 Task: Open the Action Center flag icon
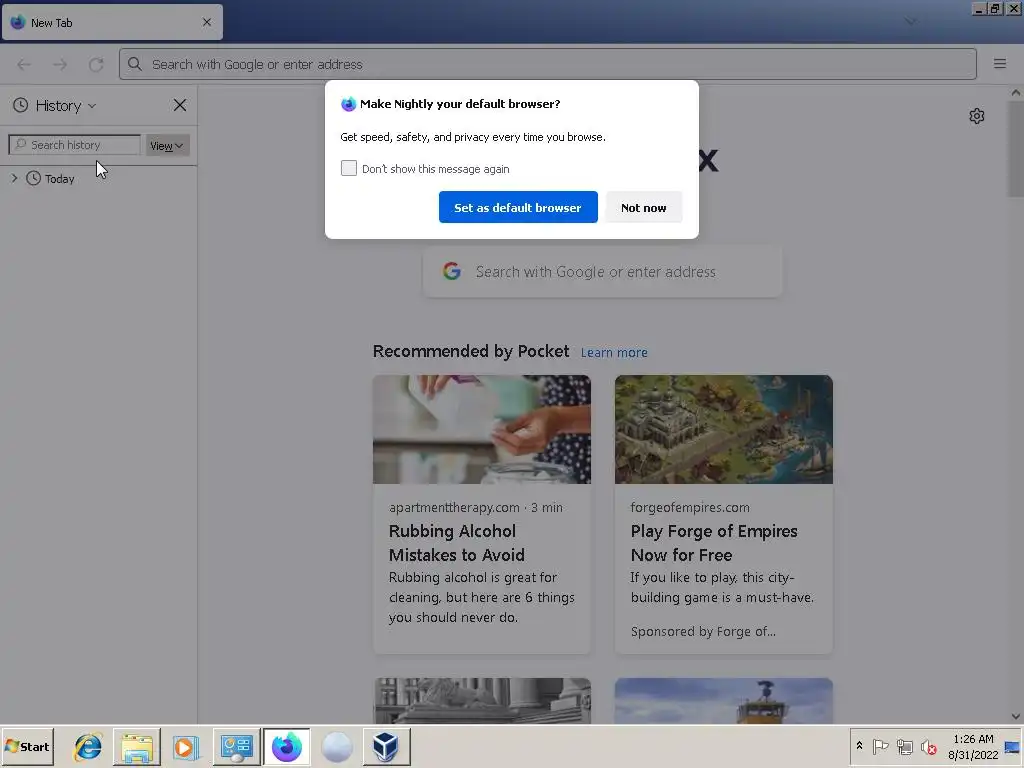880,746
